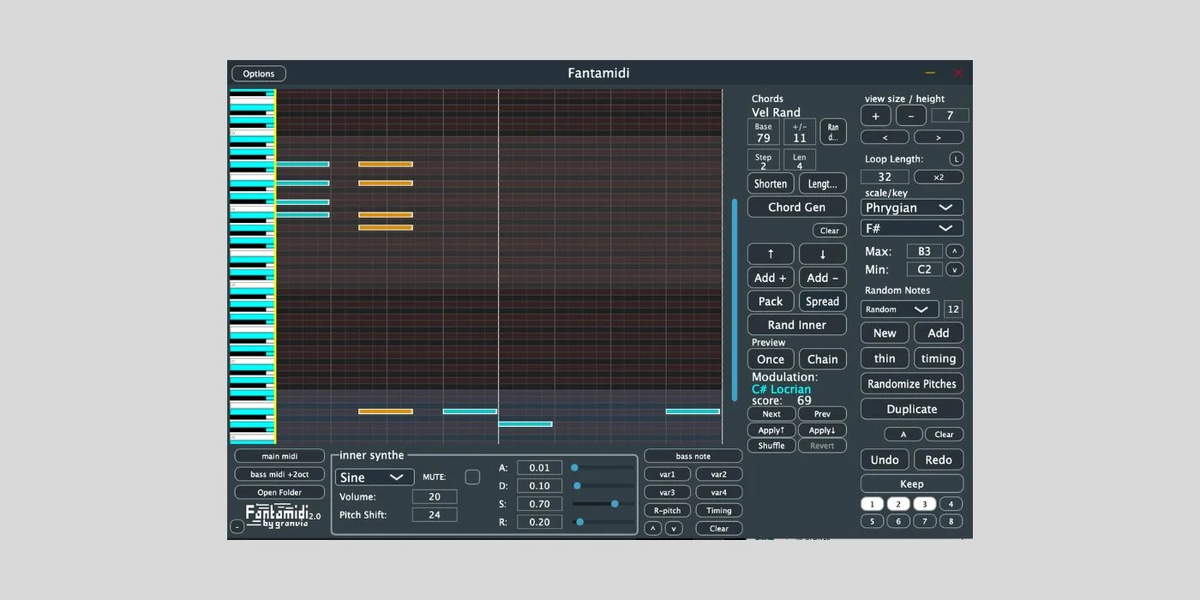Viewport: 1200px width, 600px height.
Task: Generate chords with Chord Gen
Action: click(797, 206)
